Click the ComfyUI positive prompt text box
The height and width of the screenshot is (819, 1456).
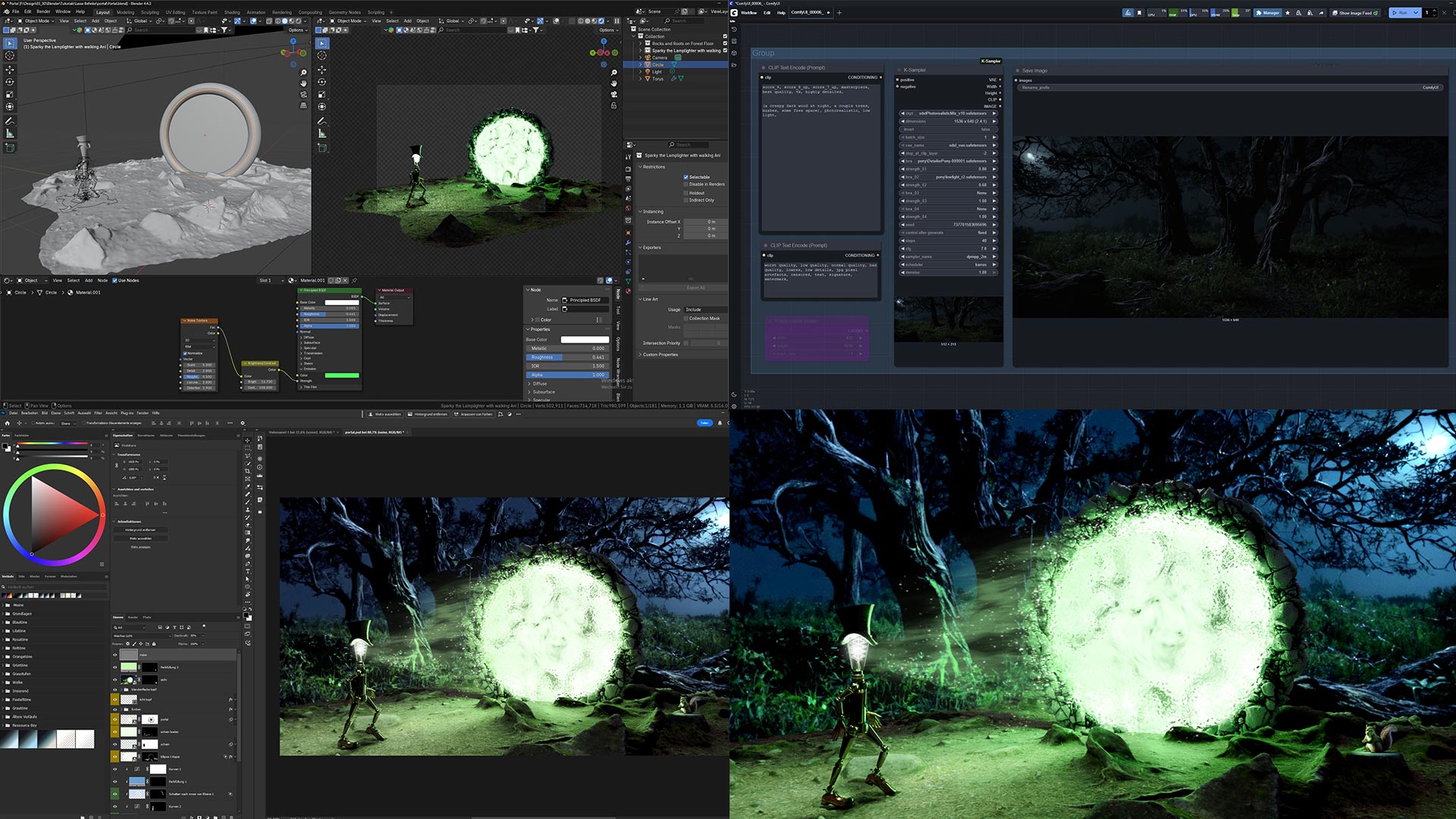[821, 155]
